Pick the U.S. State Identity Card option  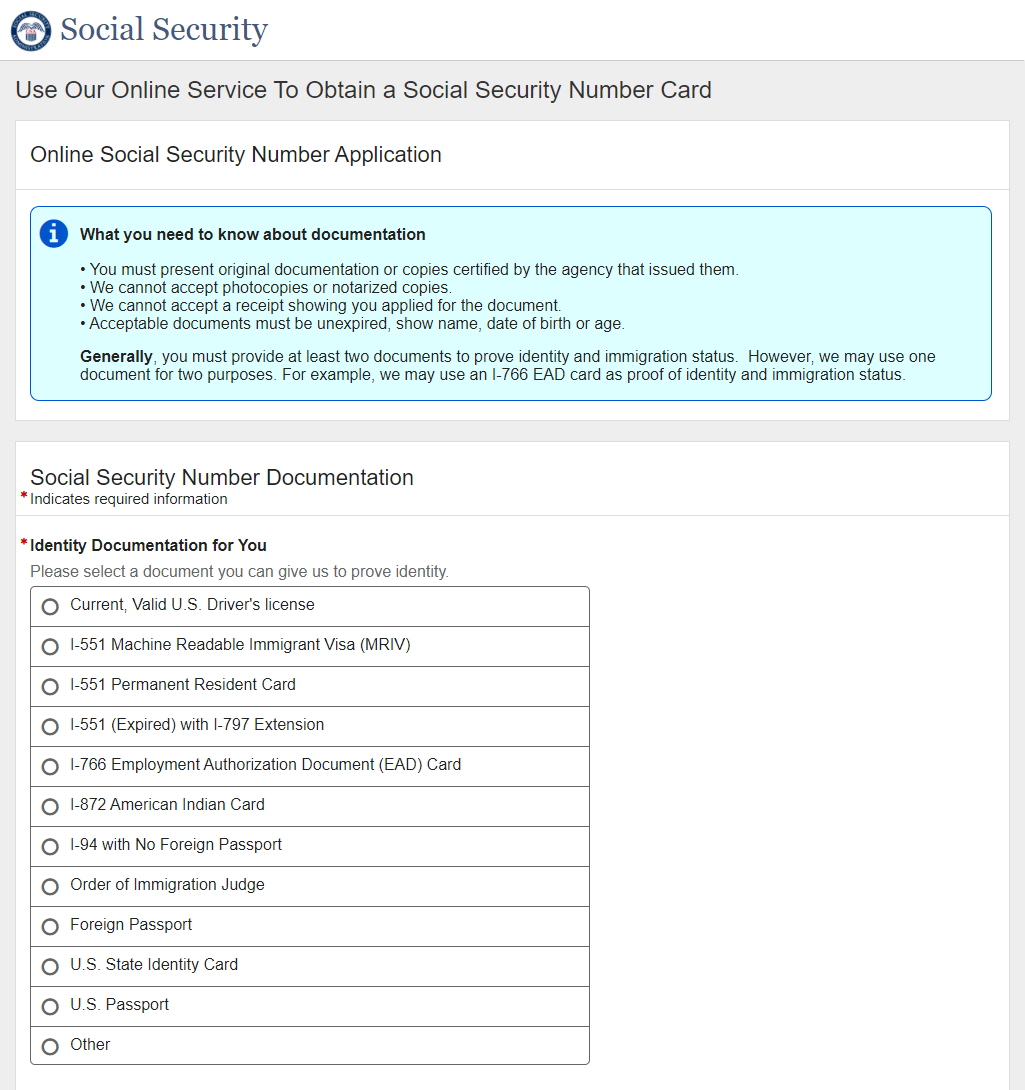click(x=50, y=967)
